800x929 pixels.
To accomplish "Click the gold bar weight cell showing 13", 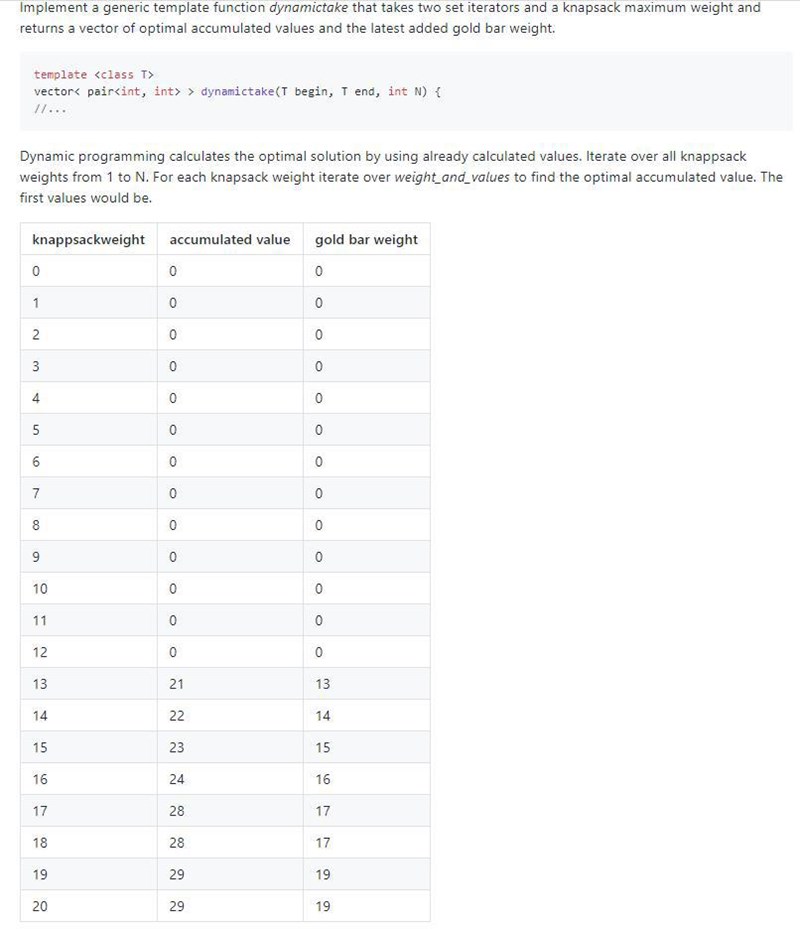I will click(x=322, y=684).
